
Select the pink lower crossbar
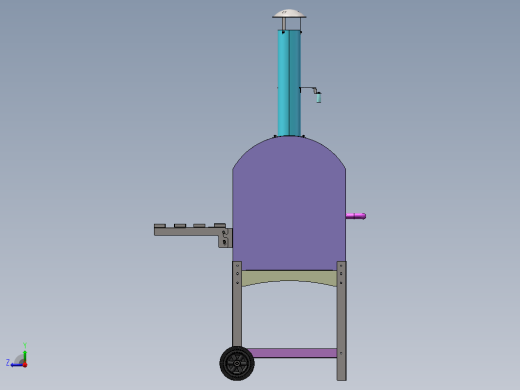292,353
